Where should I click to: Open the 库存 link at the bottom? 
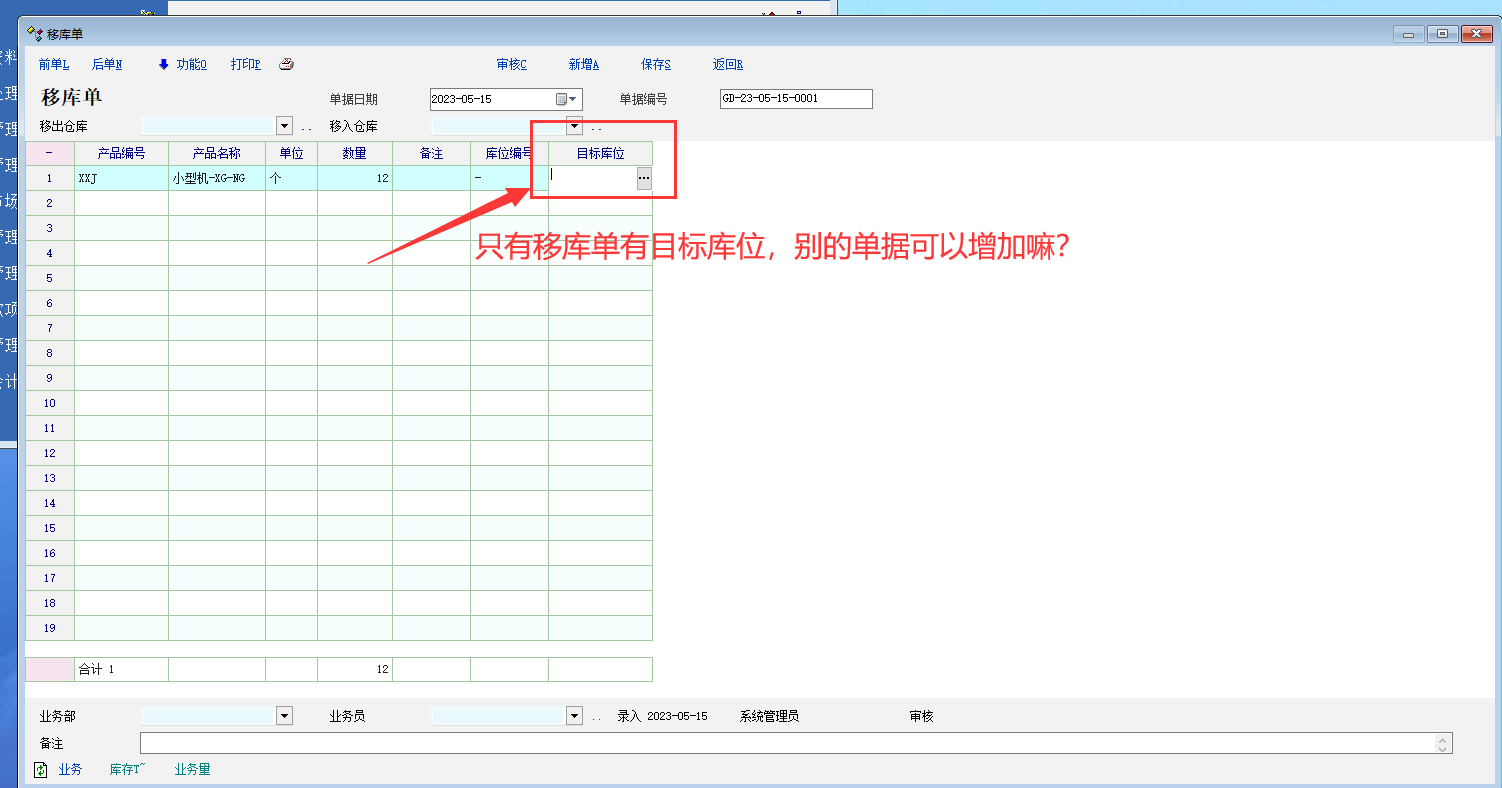pos(128,770)
